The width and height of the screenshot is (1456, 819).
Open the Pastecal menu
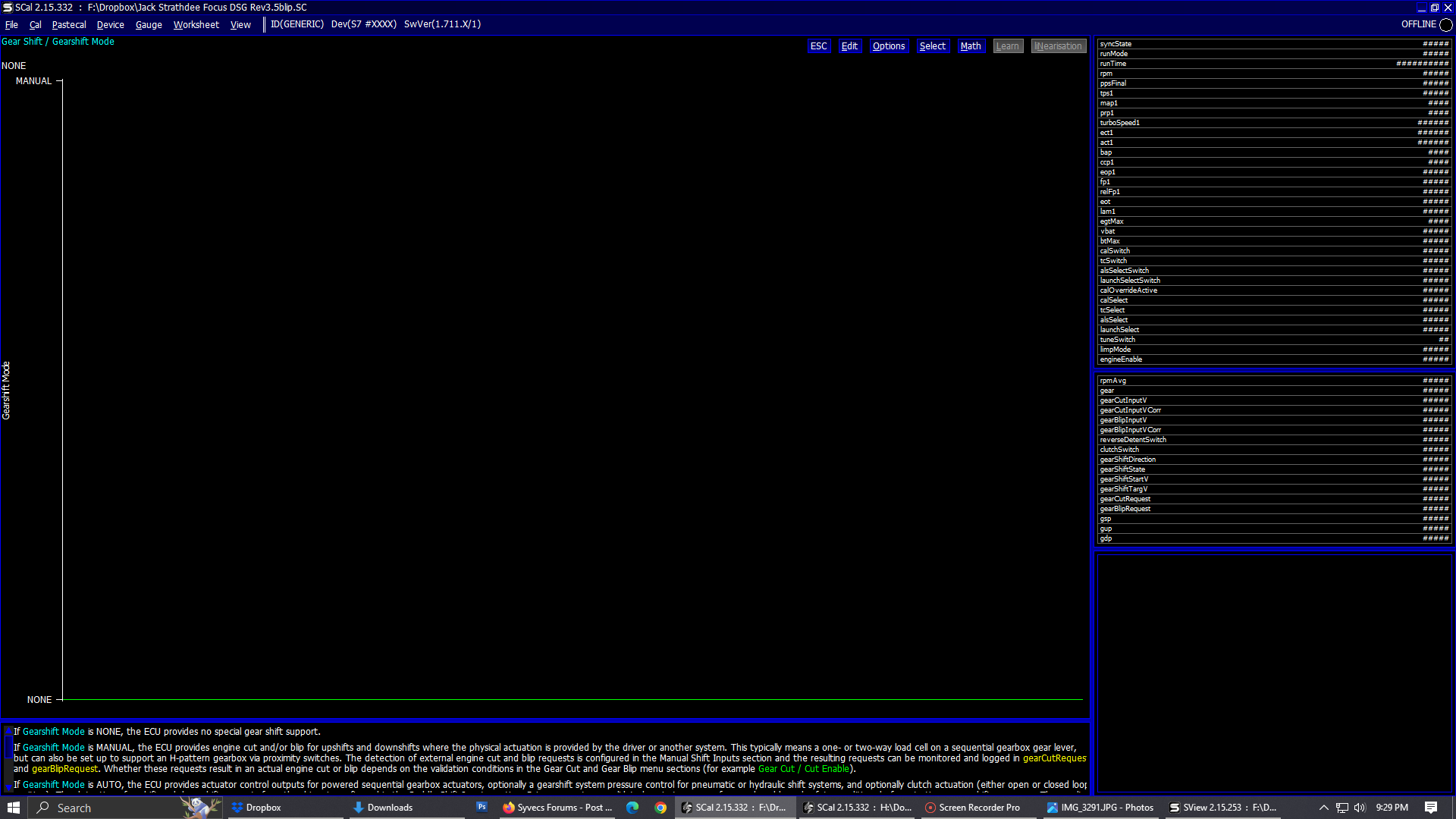pyautogui.click(x=69, y=25)
